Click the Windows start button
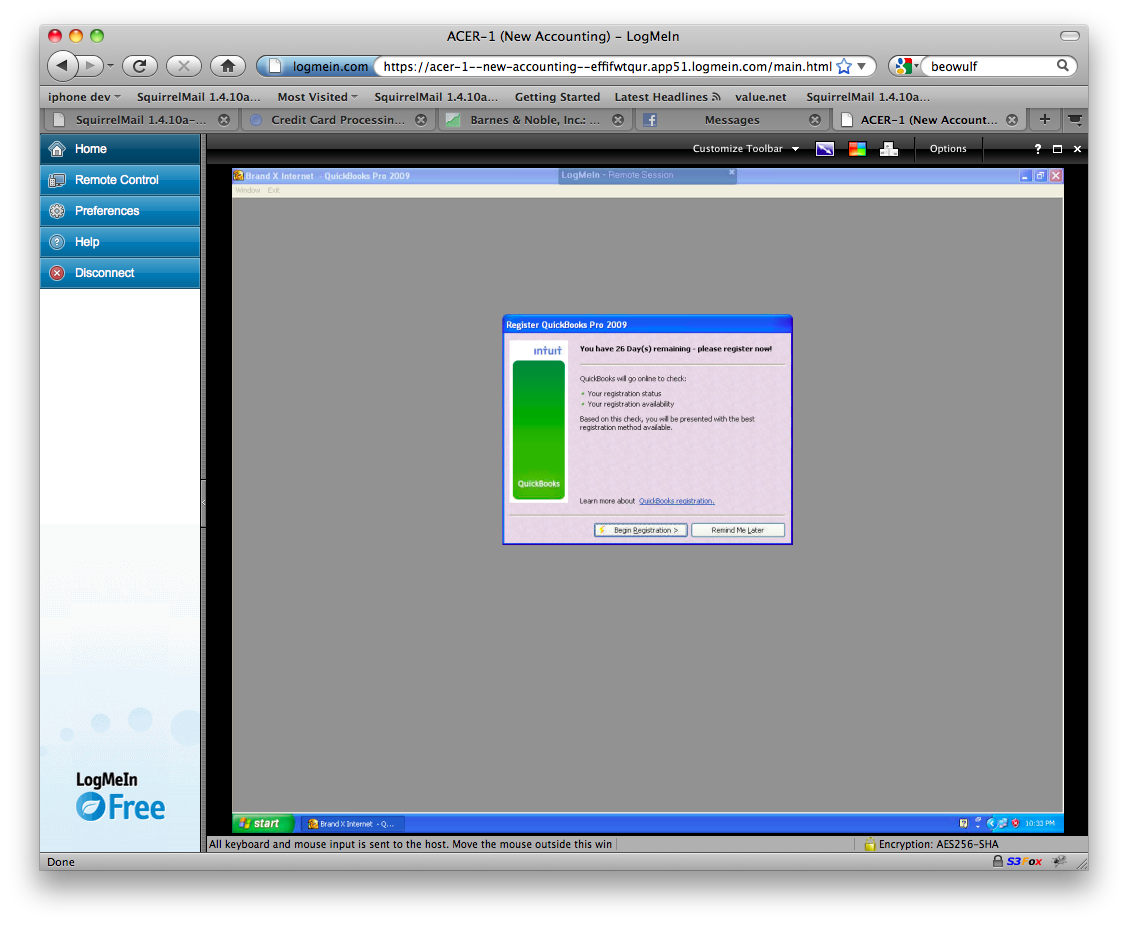Viewport: 1128px width, 925px height. 262,823
